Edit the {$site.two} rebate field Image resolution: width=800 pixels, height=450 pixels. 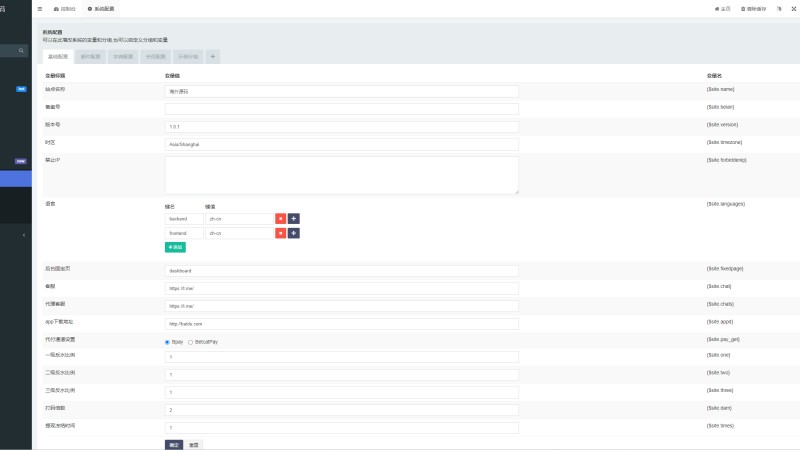[x=342, y=375]
